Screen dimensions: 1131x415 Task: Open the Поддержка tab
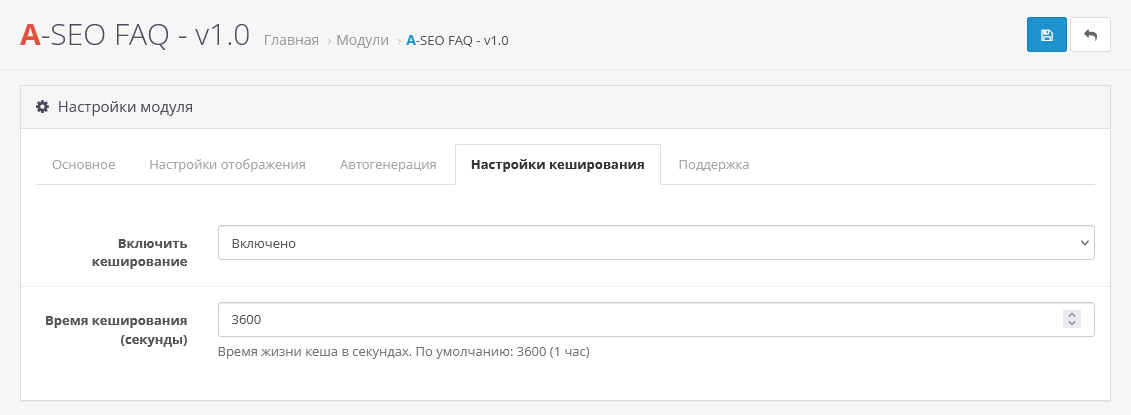coord(713,165)
